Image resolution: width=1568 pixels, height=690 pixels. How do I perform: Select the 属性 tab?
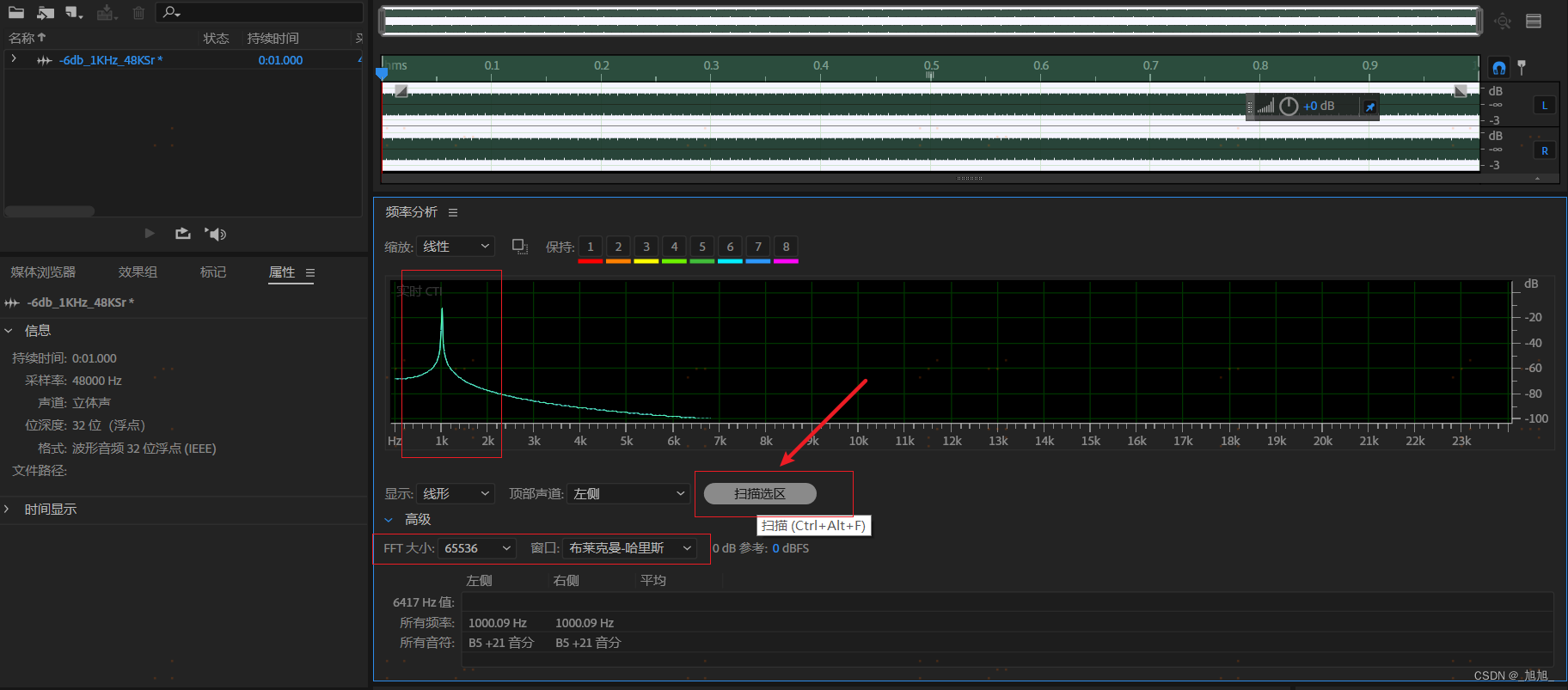pos(282,272)
